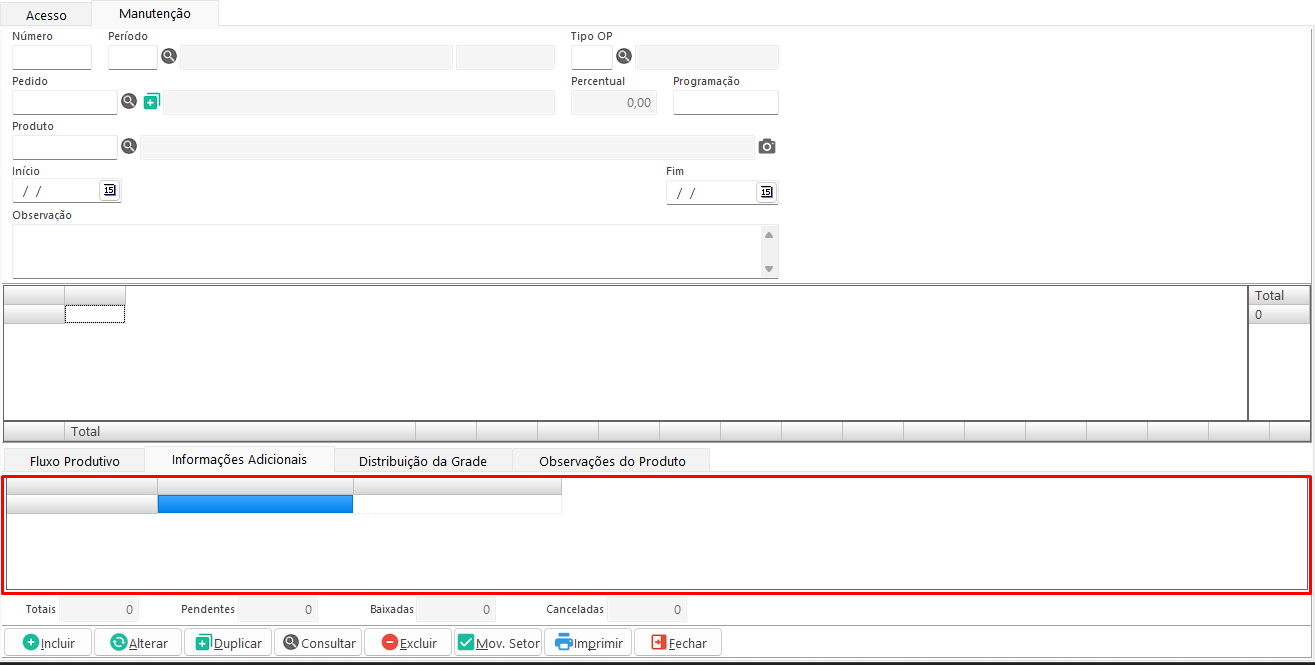
Task: Open the Fim date calendar picker
Action: (766, 192)
